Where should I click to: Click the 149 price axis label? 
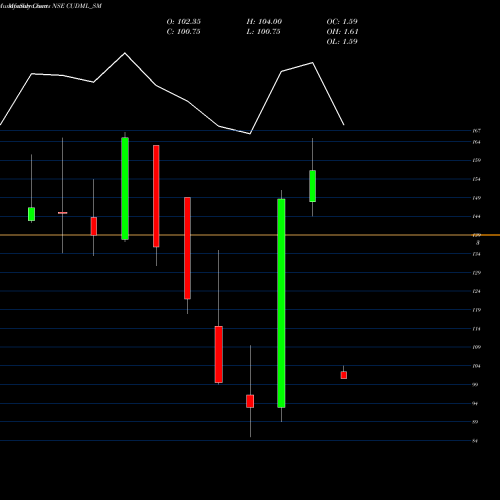(476, 198)
